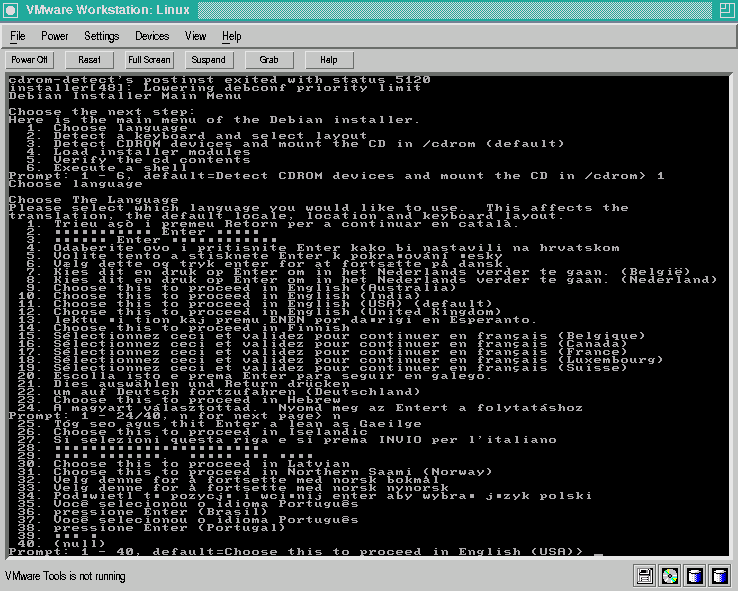This screenshot has height=591, width=738.
Task: Click the rightmost hard disk device icon
Action: pos(720,575)
